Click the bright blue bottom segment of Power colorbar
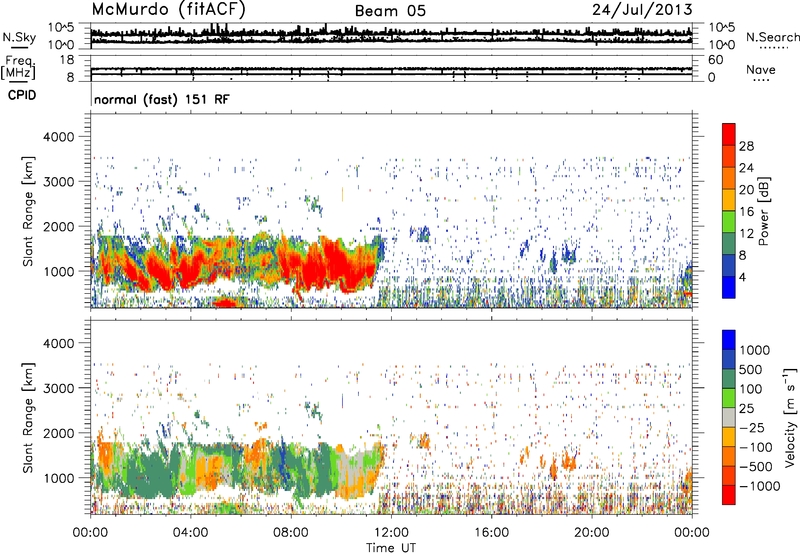The width and height of the screenshot is (800, 554). [x=729, y=287]
